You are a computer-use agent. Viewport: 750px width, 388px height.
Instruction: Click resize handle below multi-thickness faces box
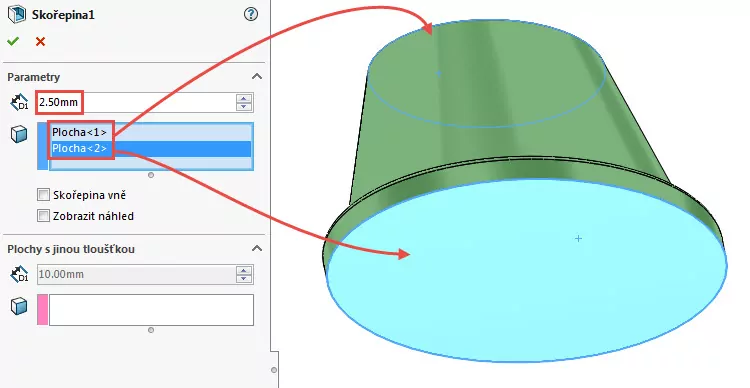pyautogui.click(x=151, y=330)
